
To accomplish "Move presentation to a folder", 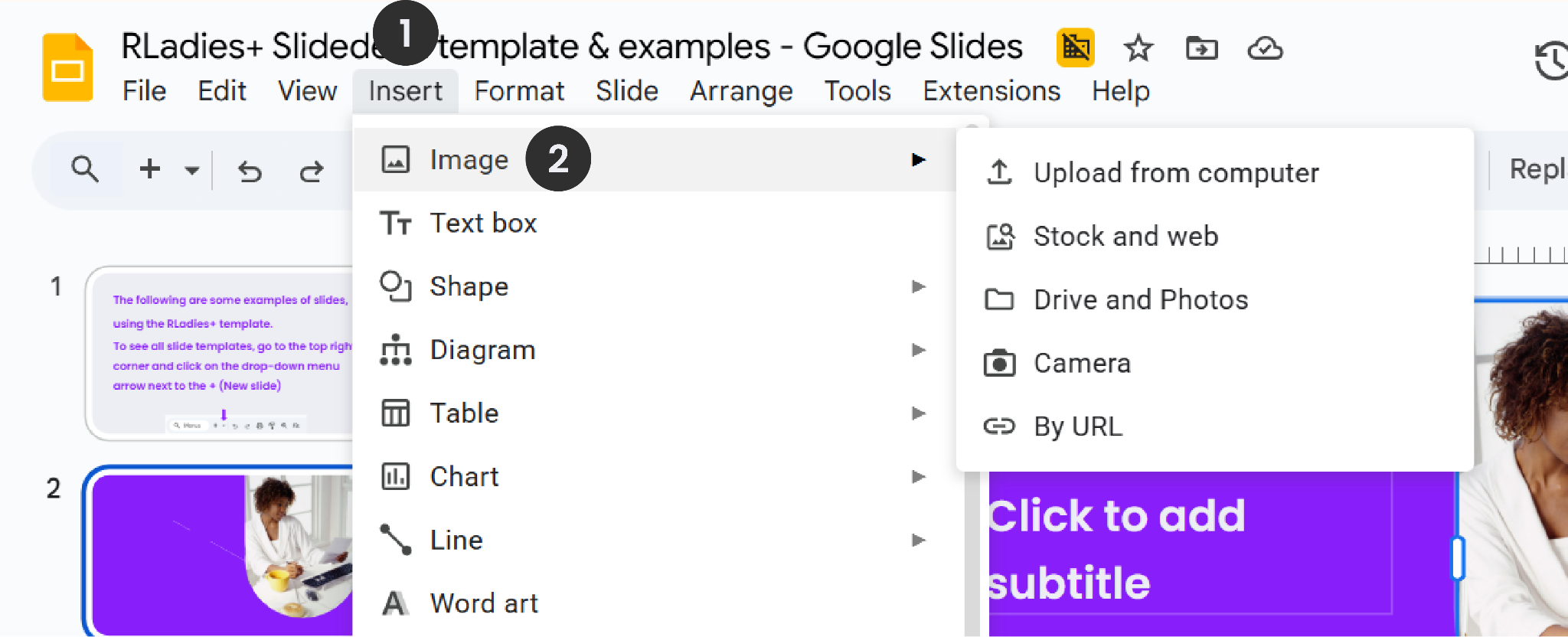I will (x=1201, y=48).
